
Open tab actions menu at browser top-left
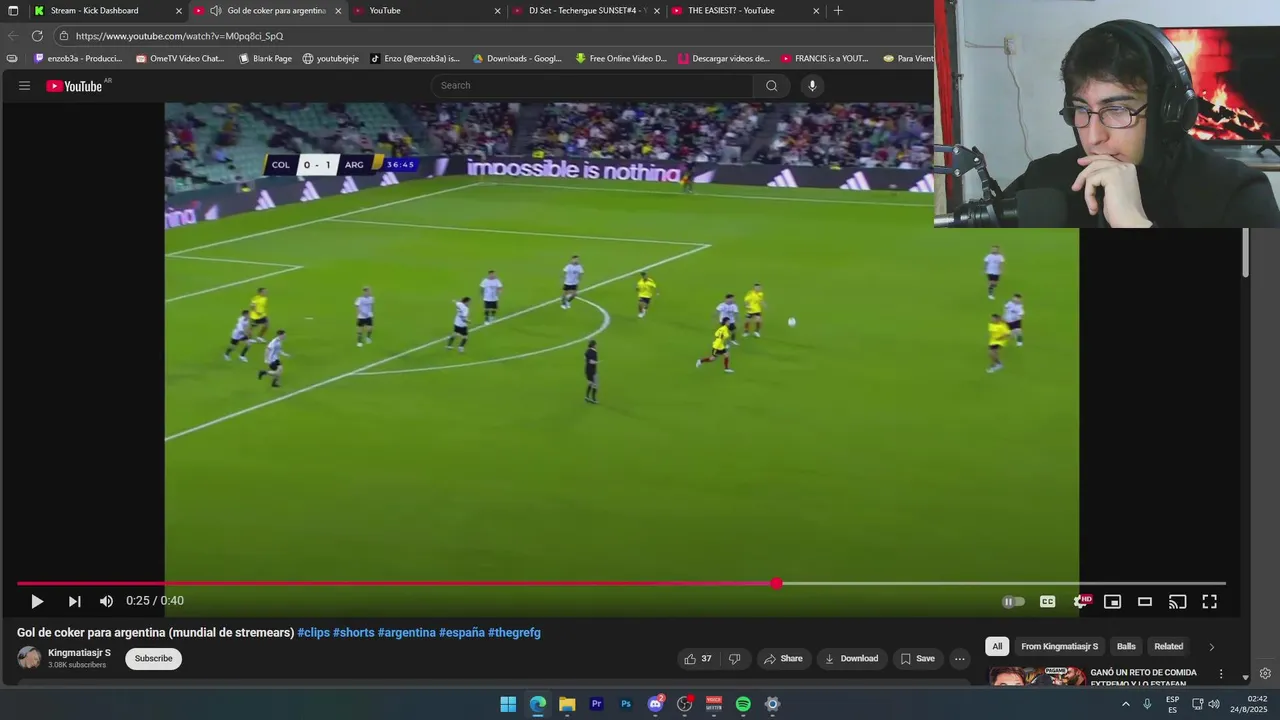click(x=13, y=11)
